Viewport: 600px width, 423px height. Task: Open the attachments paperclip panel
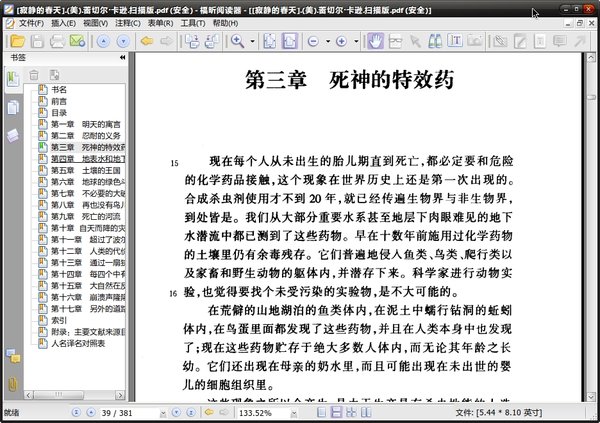13,384
